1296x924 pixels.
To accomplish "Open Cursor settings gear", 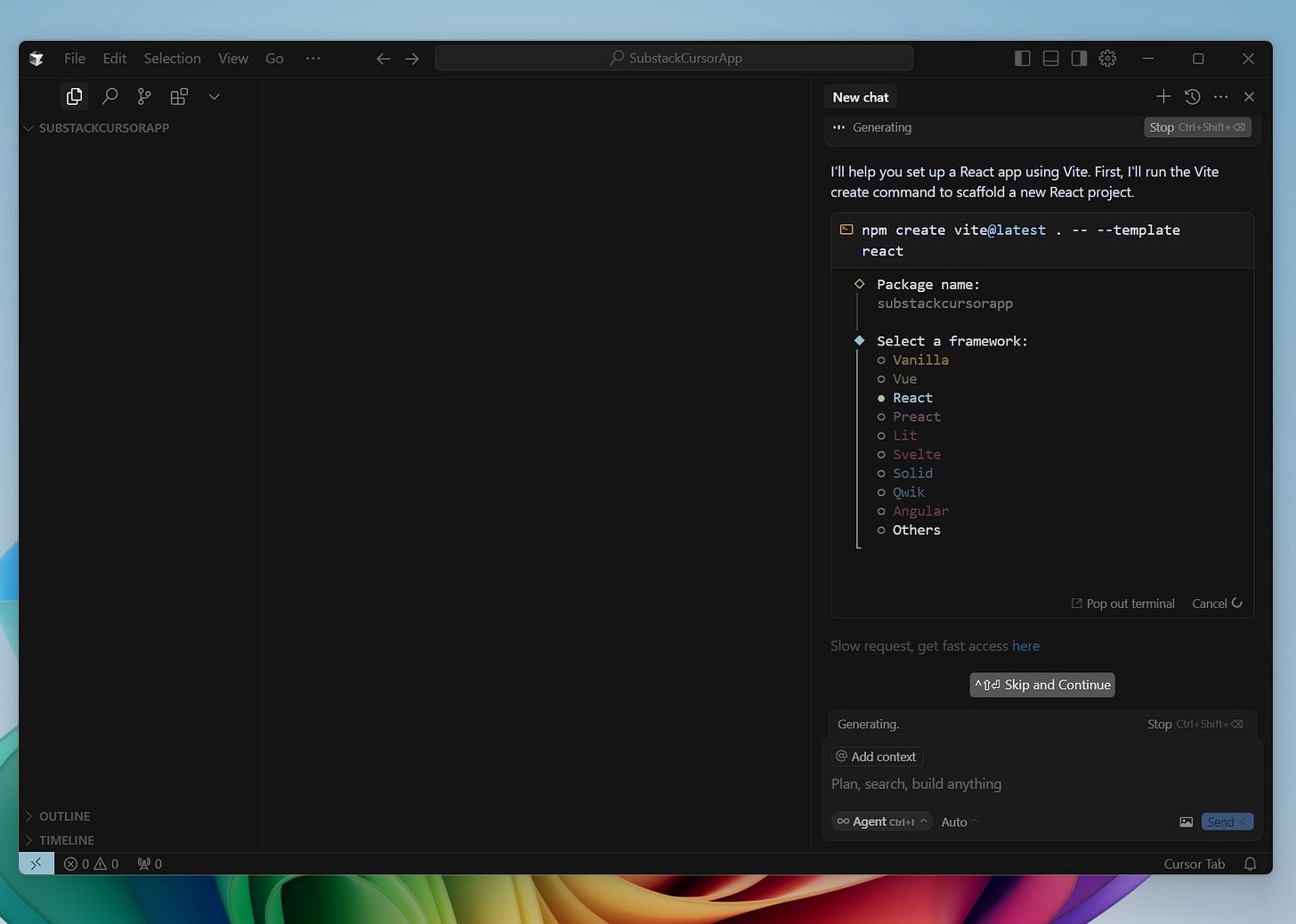I will 1107,59.
